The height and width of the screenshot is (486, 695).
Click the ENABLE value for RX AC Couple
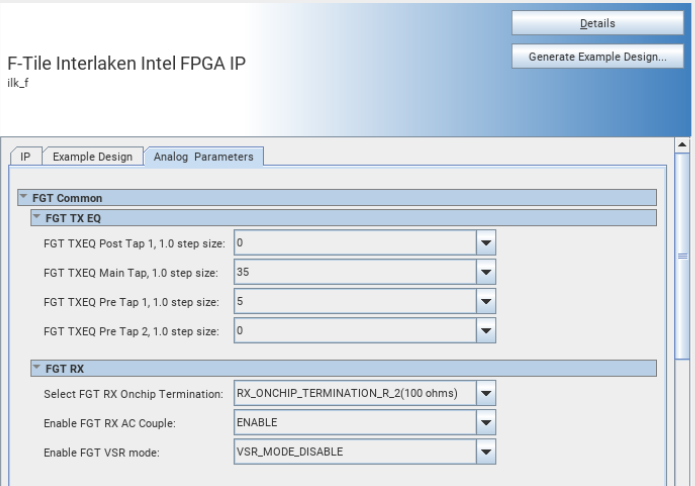pos(355,422)
